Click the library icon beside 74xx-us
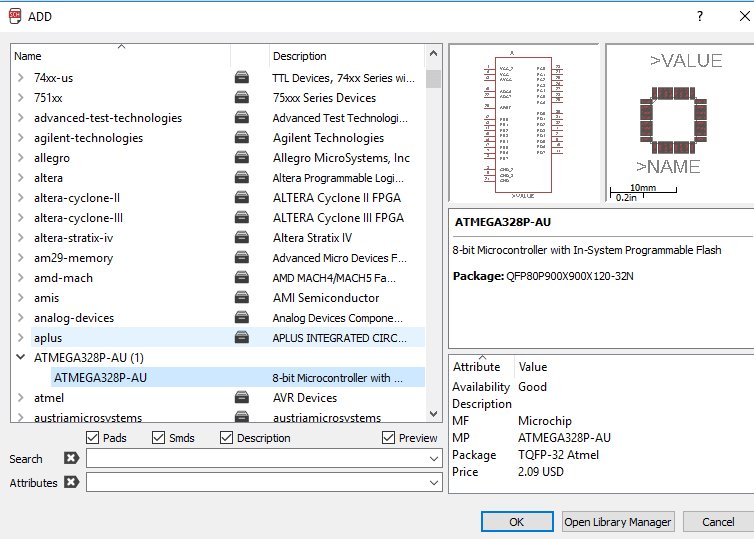Screen dimensions: 754x539 pos(241,77)
